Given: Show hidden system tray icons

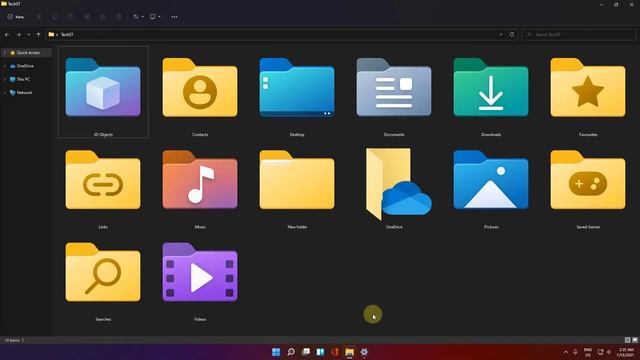Looking at the screenshot, I should click(566, 352).
